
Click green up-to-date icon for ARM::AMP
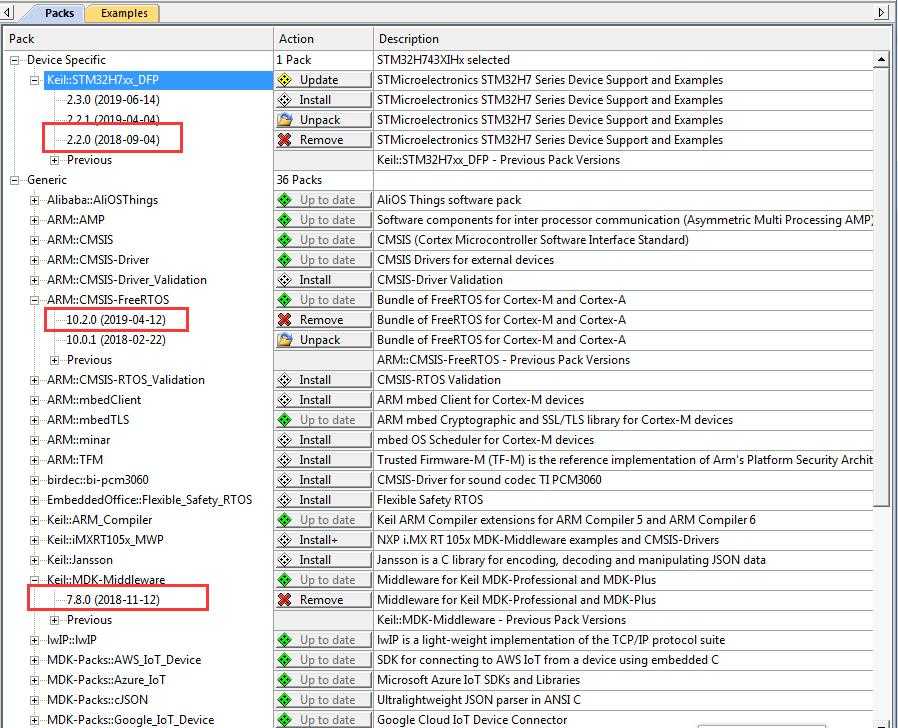click(x=285, y=220)
